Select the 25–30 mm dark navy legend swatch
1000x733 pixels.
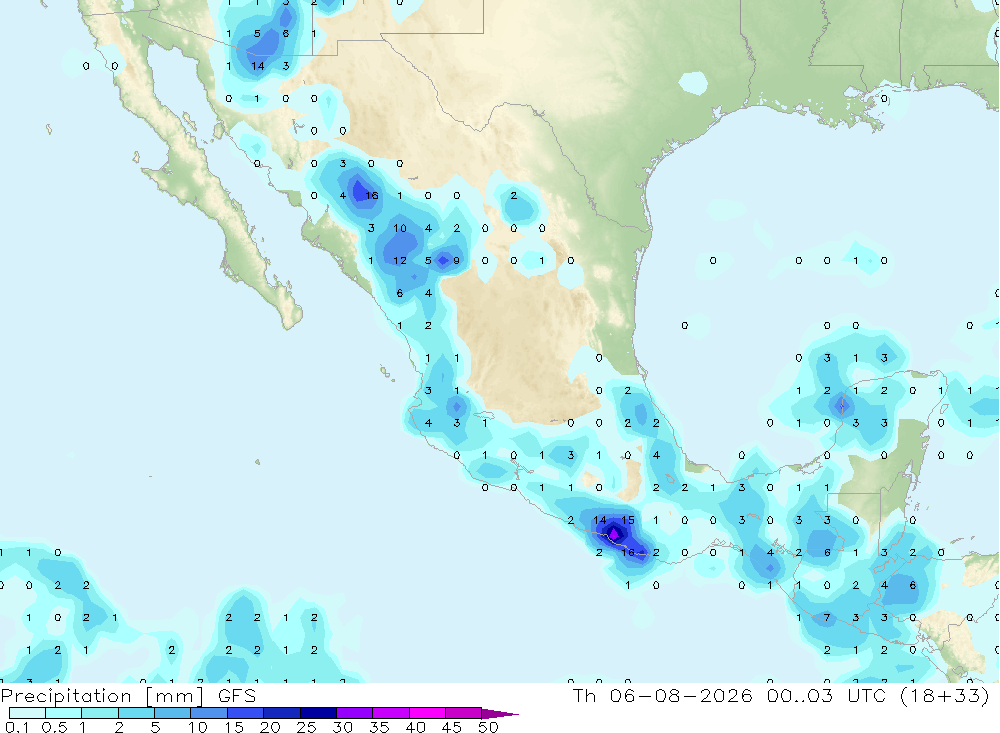pos(318,713)
